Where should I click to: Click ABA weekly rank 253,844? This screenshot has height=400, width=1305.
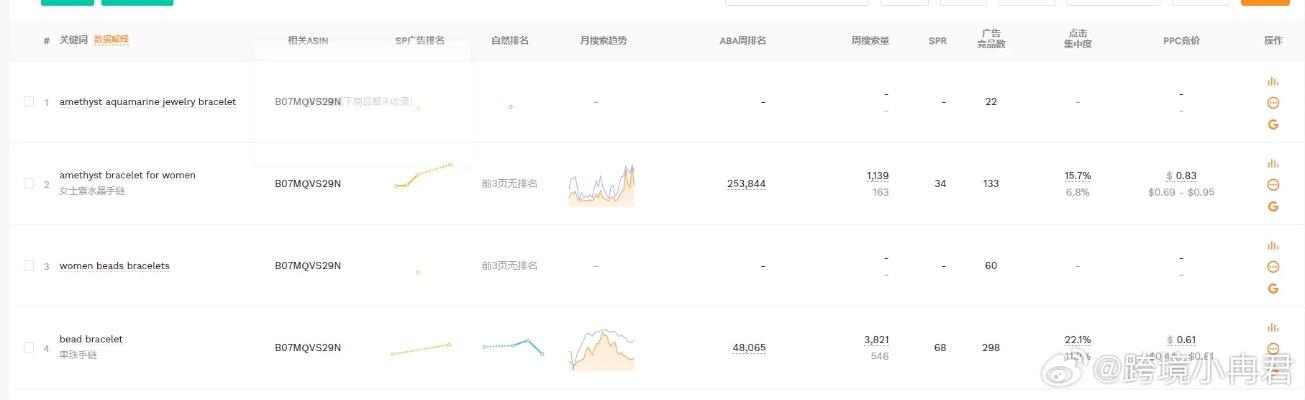coord(746,184)
